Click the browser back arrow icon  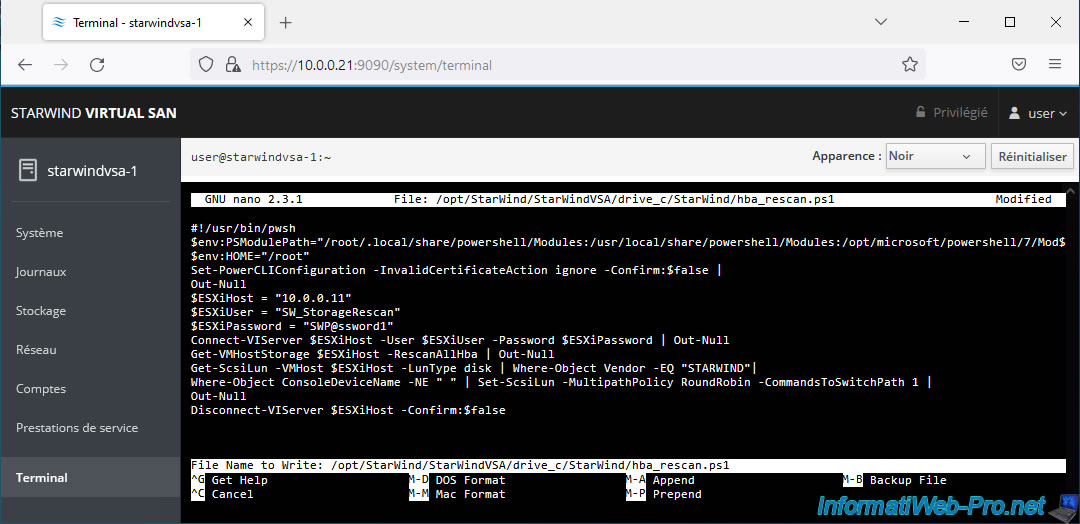pos(25,64)
